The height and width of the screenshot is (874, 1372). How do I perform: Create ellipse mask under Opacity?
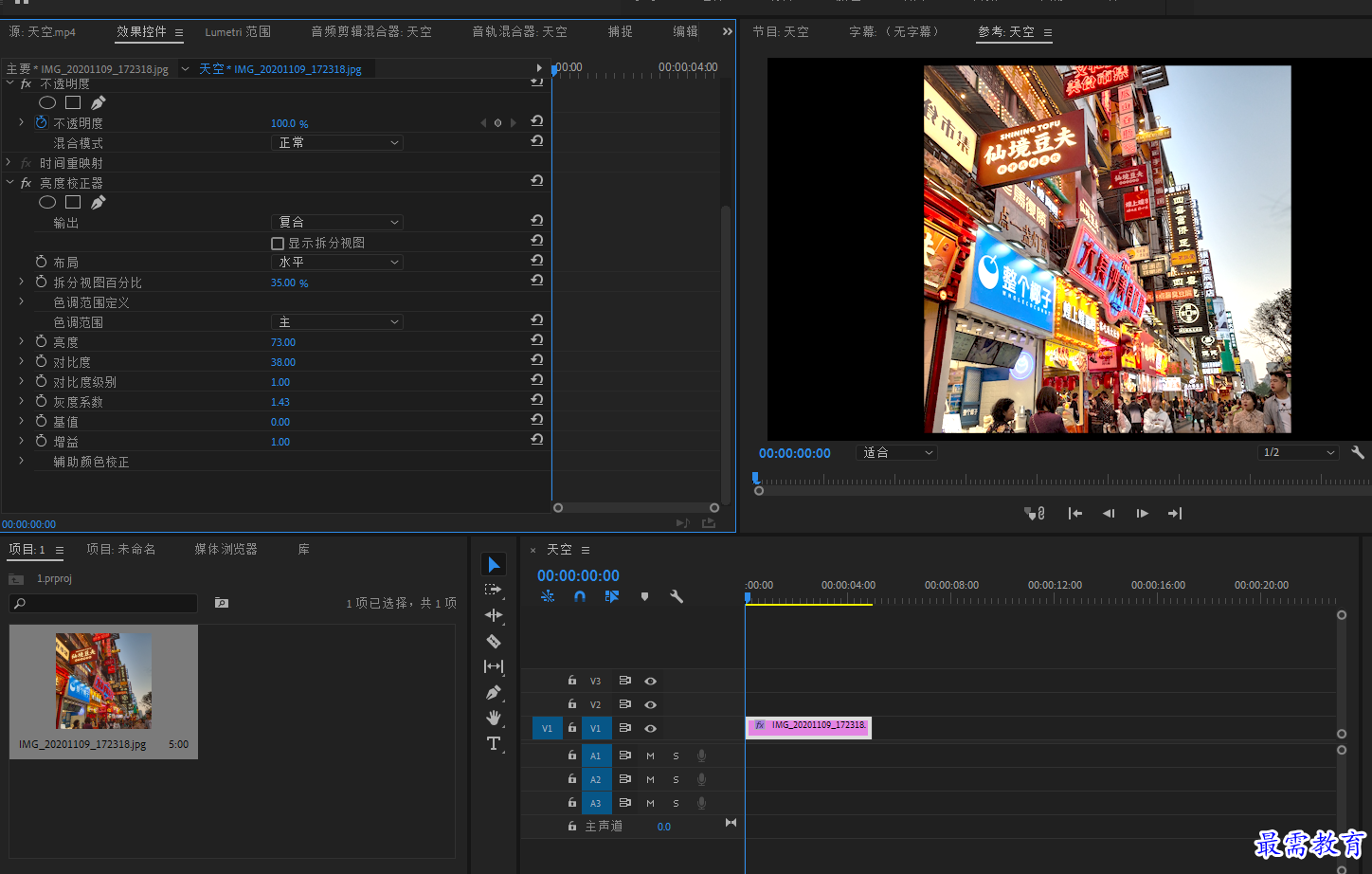pyautogui.click(x=47, y=102)
